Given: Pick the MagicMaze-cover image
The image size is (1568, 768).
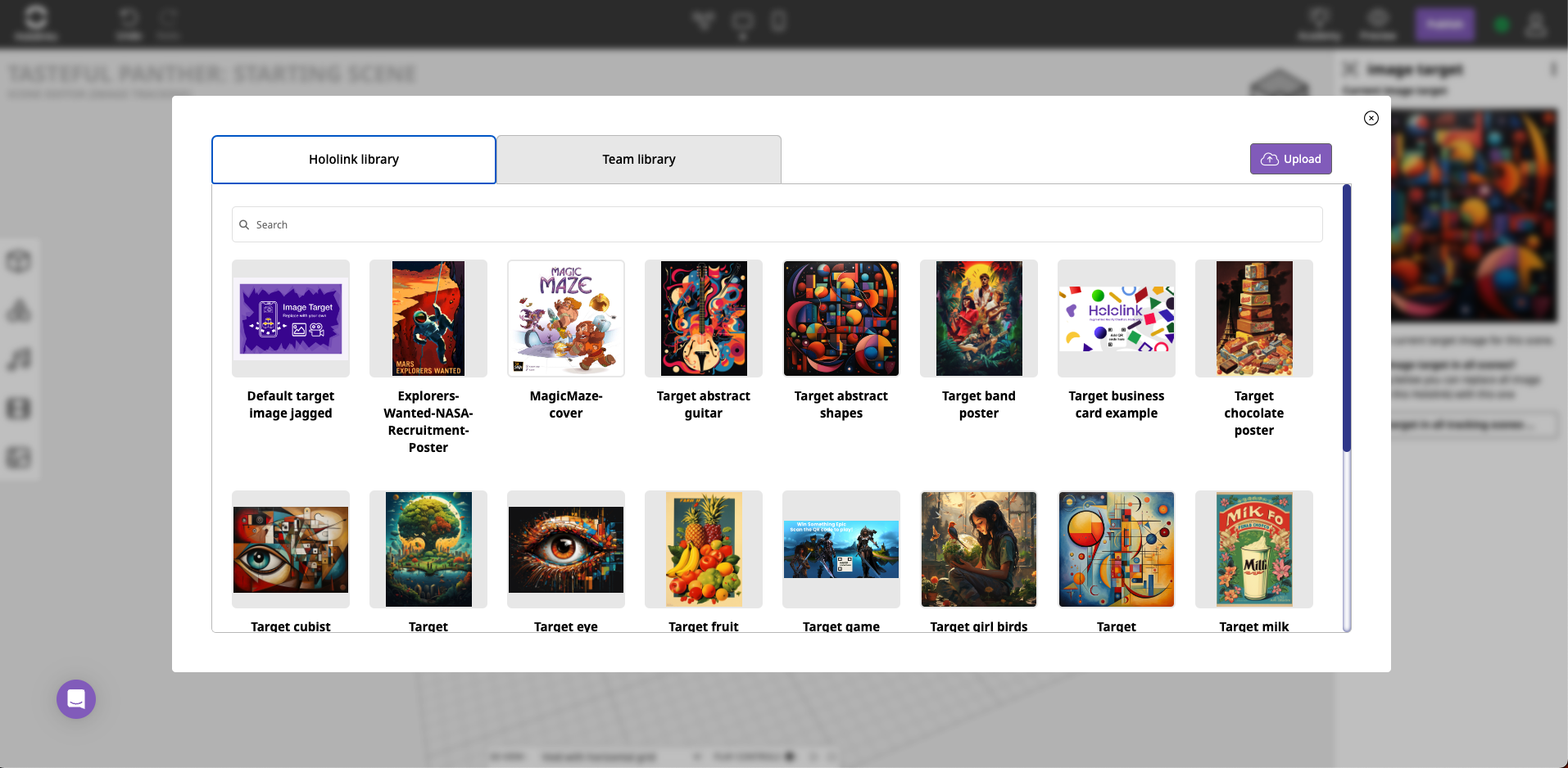Looking at the screenshot, I should pyautogui.click(x=566, y=318).
